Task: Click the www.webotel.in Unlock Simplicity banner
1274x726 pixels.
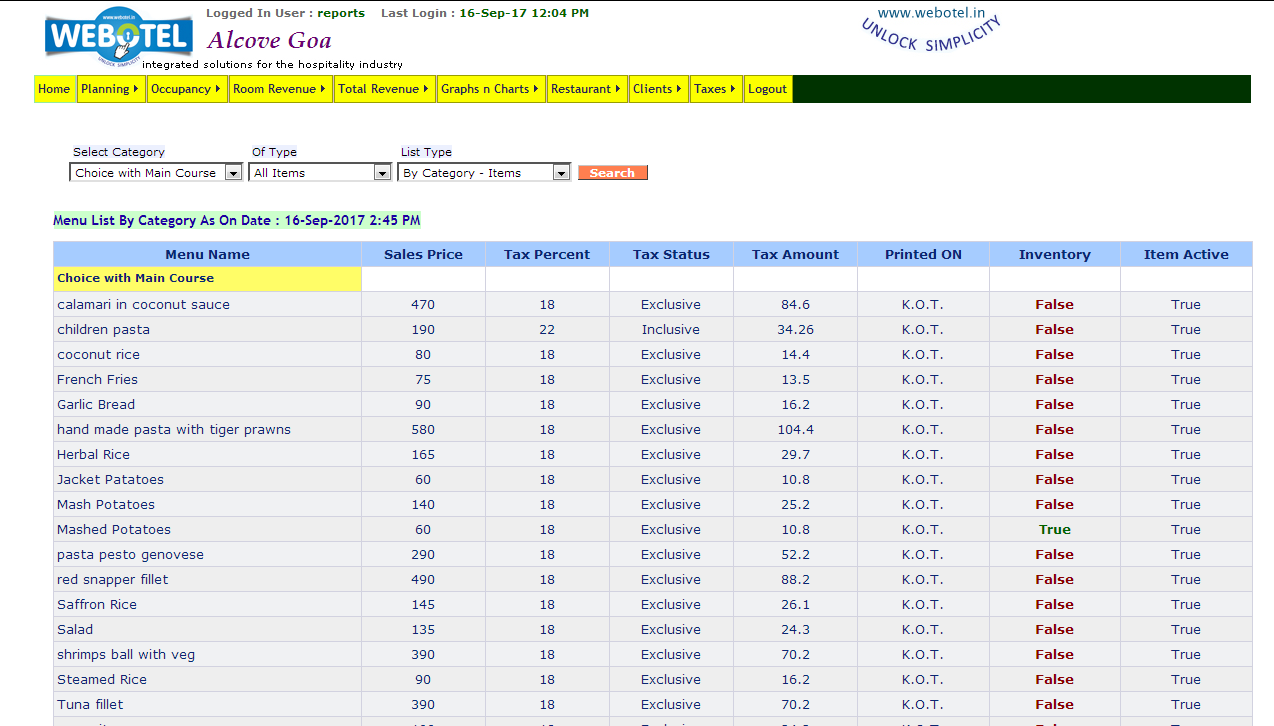Action: [x=930, y=32]
